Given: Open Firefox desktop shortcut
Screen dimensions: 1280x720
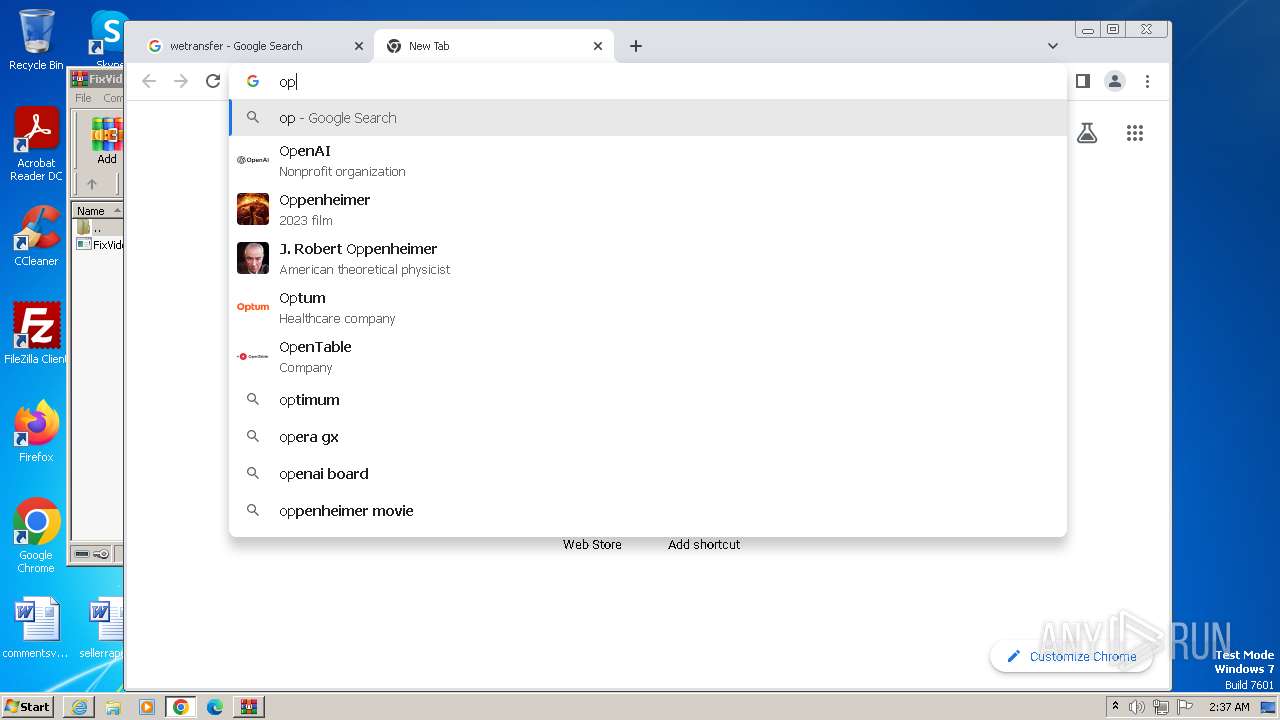Looking at the screenshot, I should click(x=36, y=431).
